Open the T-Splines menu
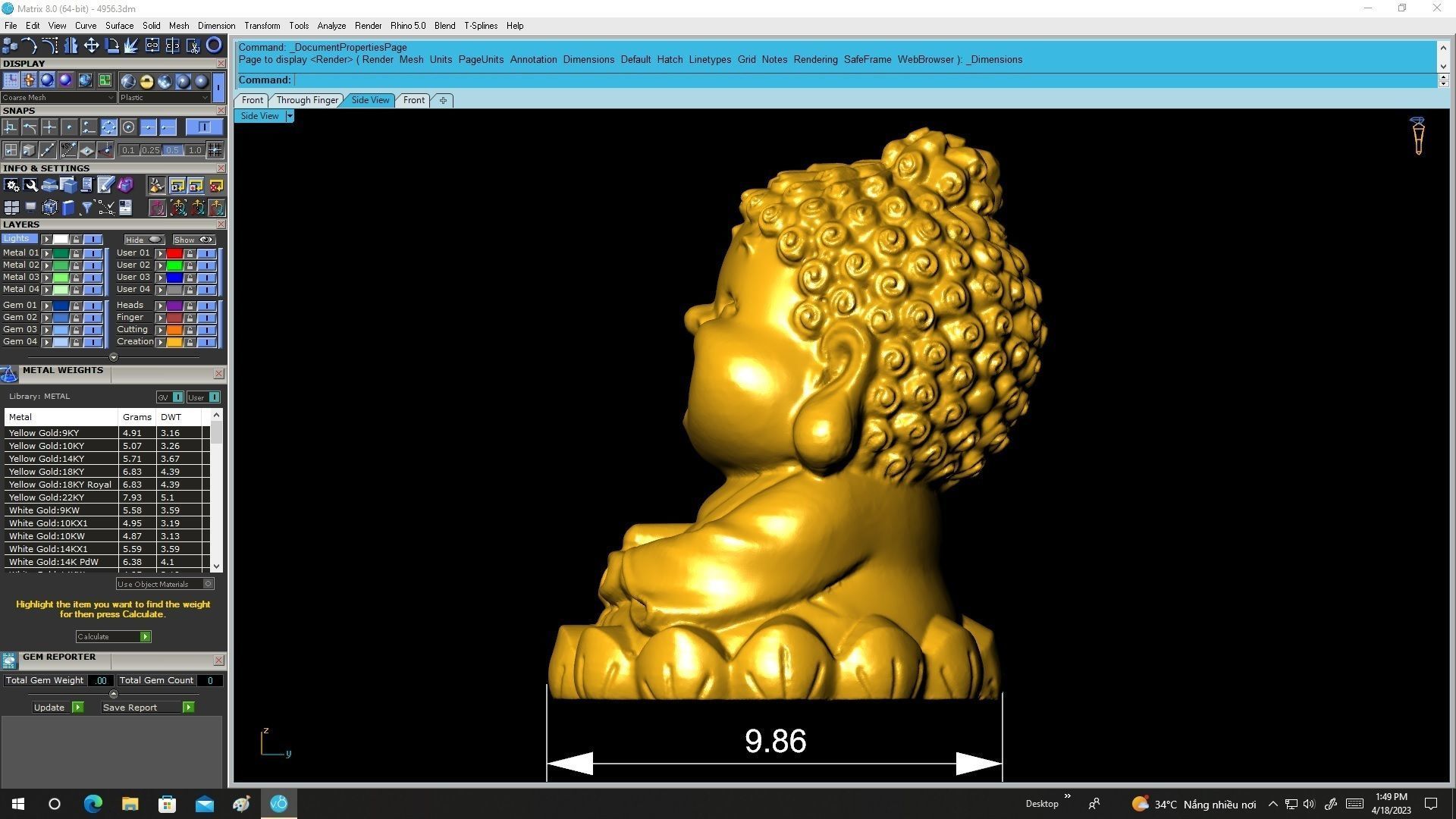Screen dimensions: 1456x819 [x=481, y=26]
